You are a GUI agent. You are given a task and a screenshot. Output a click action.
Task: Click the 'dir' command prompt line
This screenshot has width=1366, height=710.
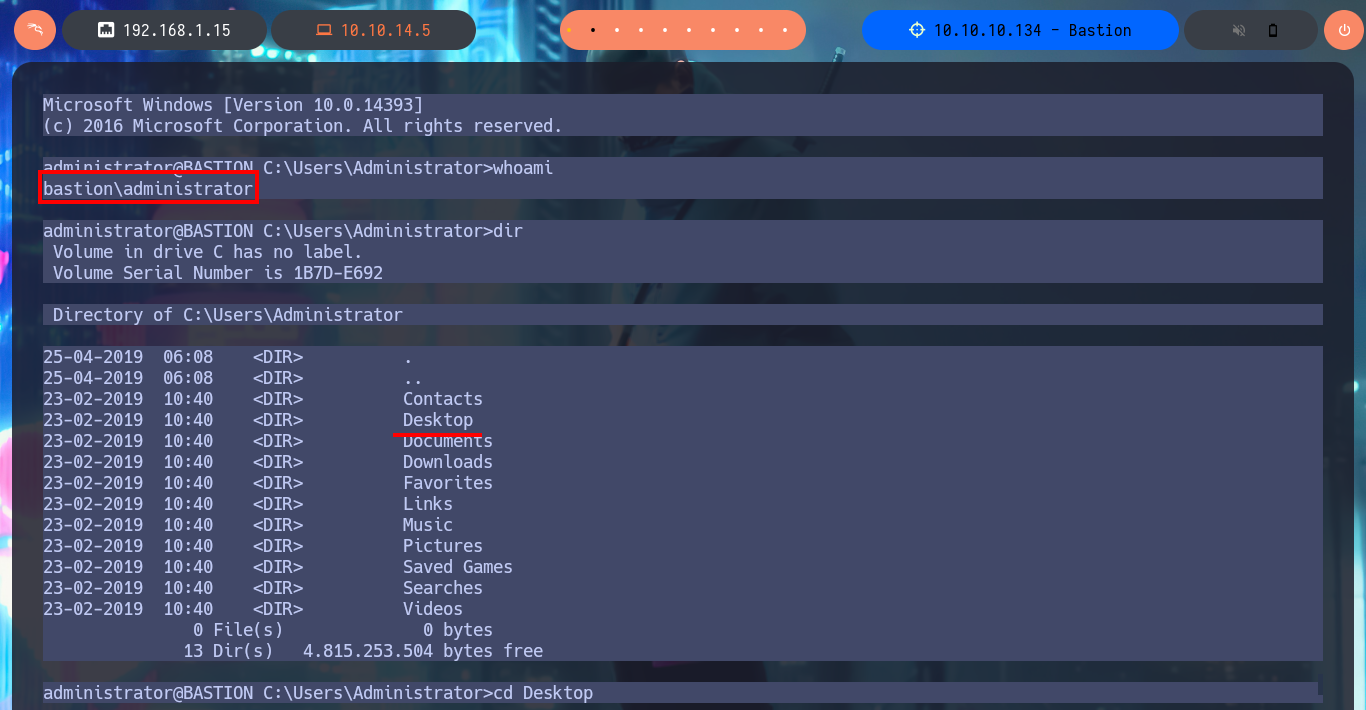283,231
